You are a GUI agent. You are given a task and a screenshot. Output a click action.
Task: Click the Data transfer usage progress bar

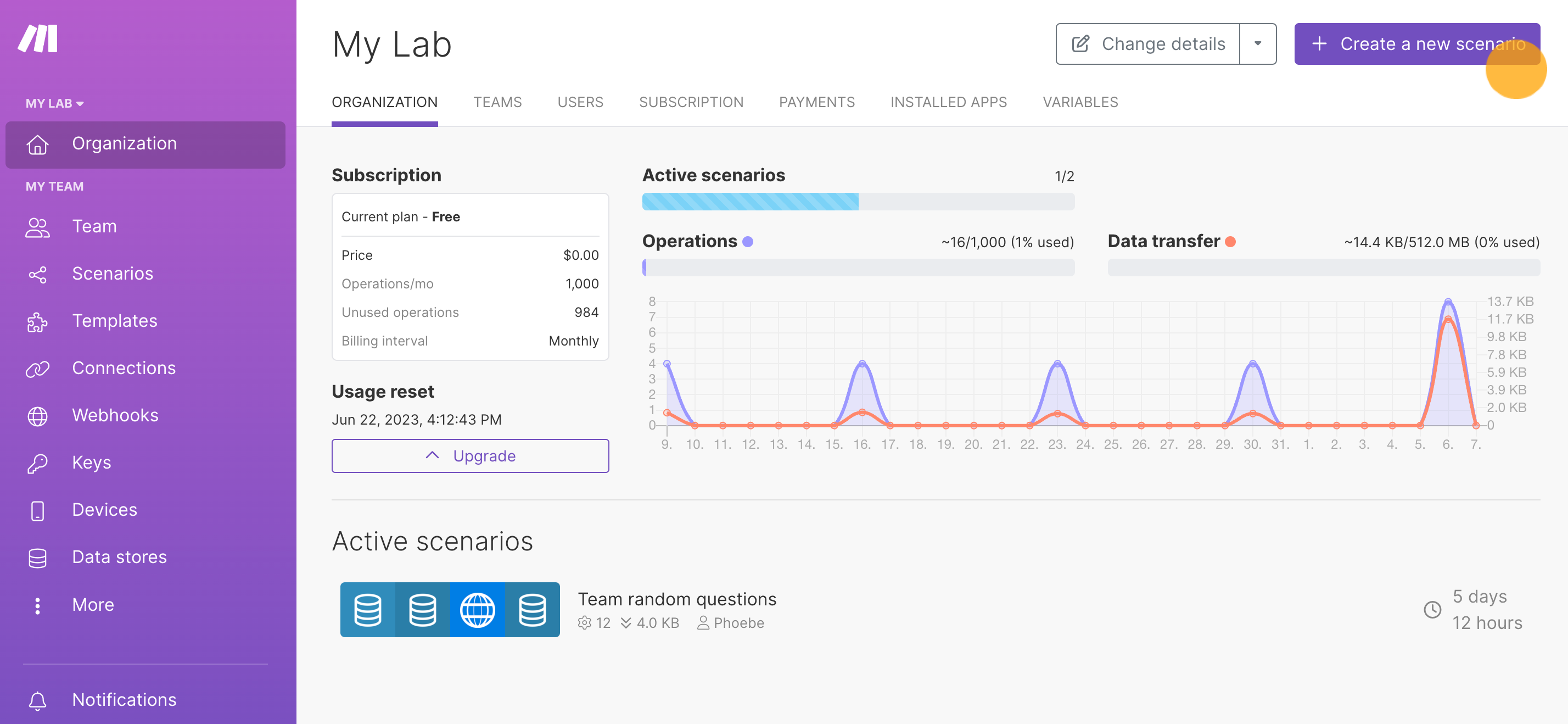point(1323,268)
